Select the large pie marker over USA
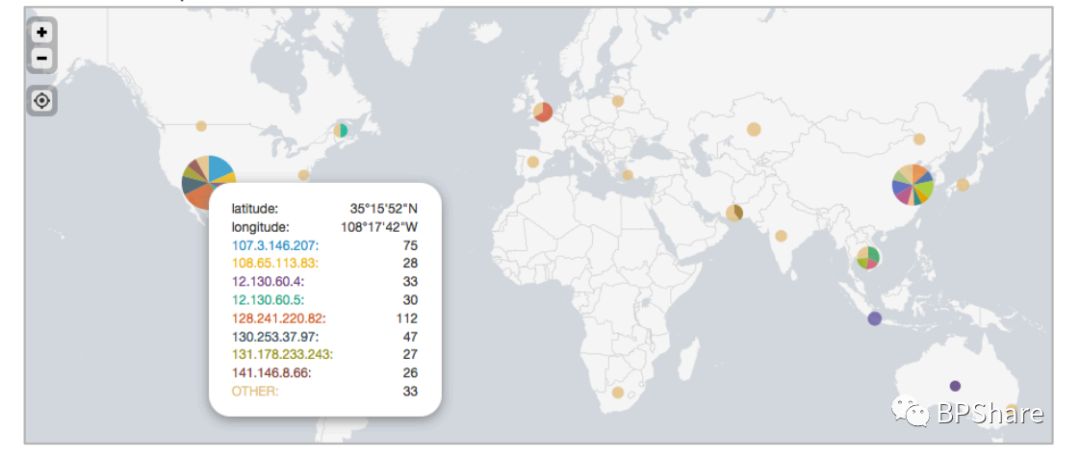Viewport: 1080px width, 458px height. coord(209,183)
